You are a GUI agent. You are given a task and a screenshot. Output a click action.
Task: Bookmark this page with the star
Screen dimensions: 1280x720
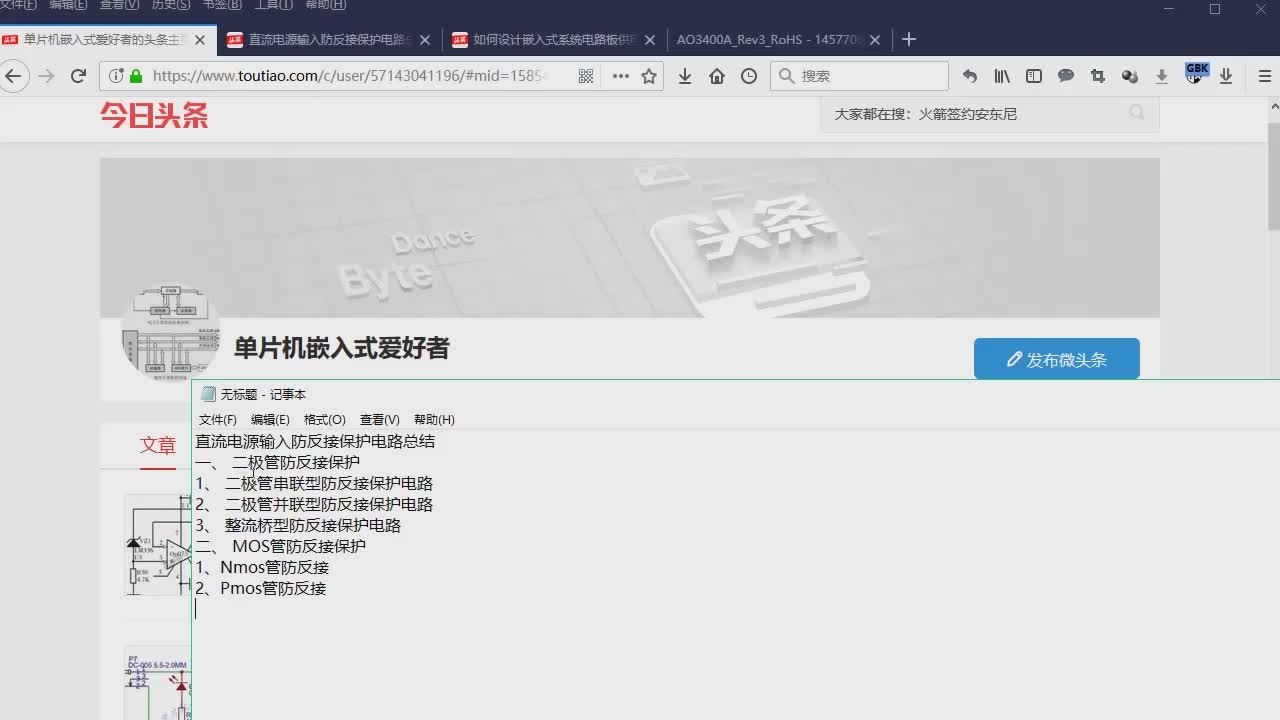649,76
